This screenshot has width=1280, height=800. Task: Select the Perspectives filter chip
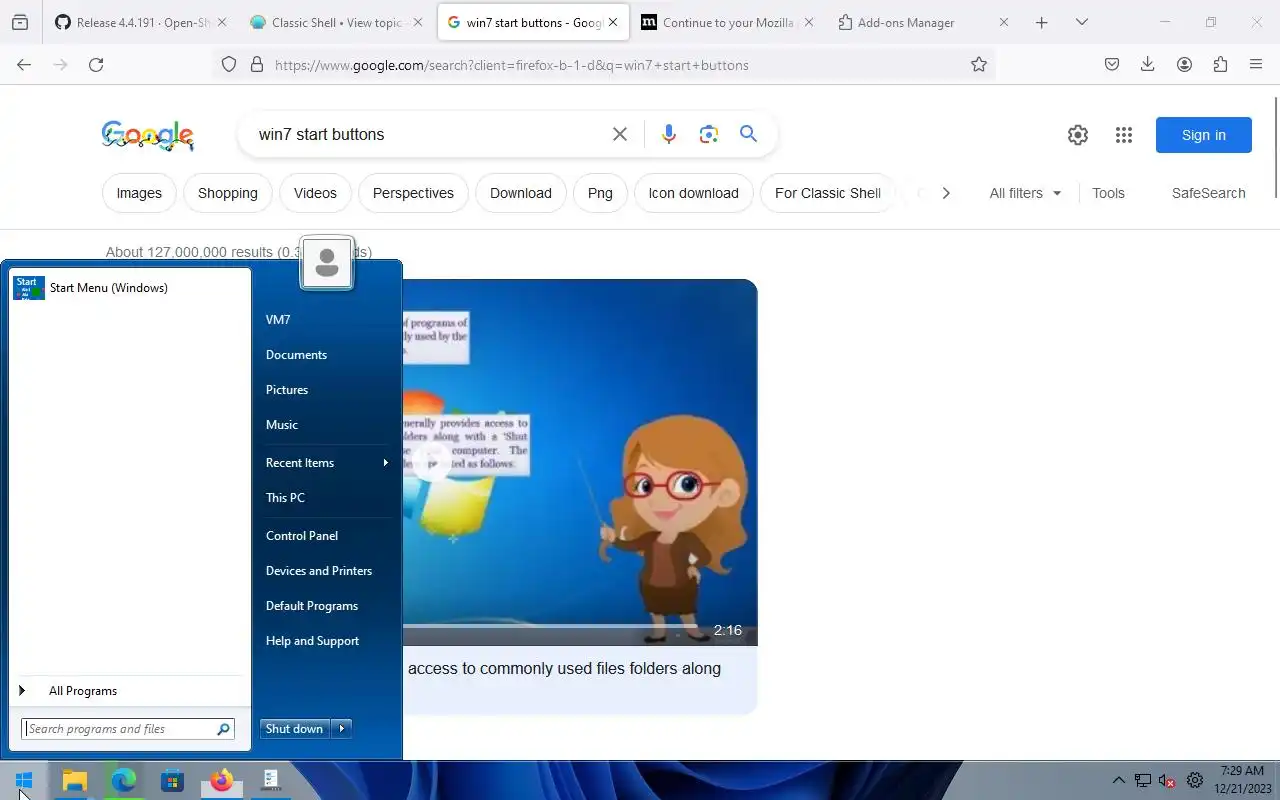tap(413, 193)
